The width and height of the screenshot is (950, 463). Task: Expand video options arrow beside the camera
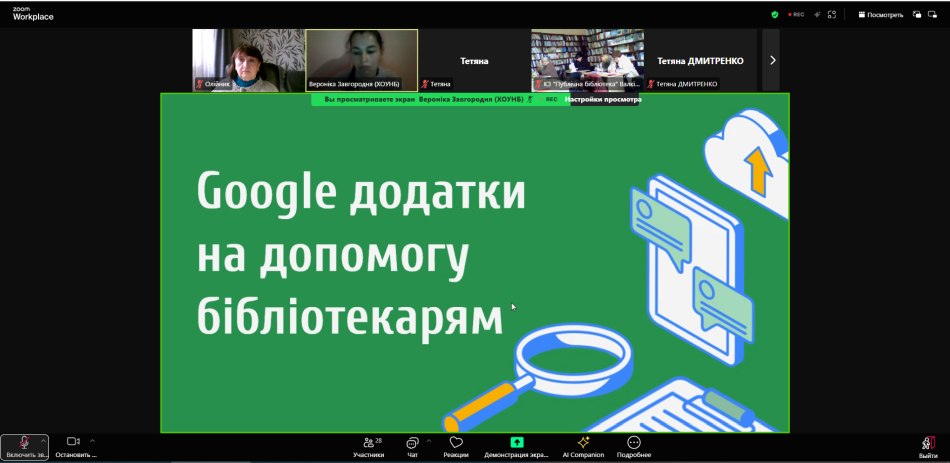pyautogui.click(x=92, y=440)
